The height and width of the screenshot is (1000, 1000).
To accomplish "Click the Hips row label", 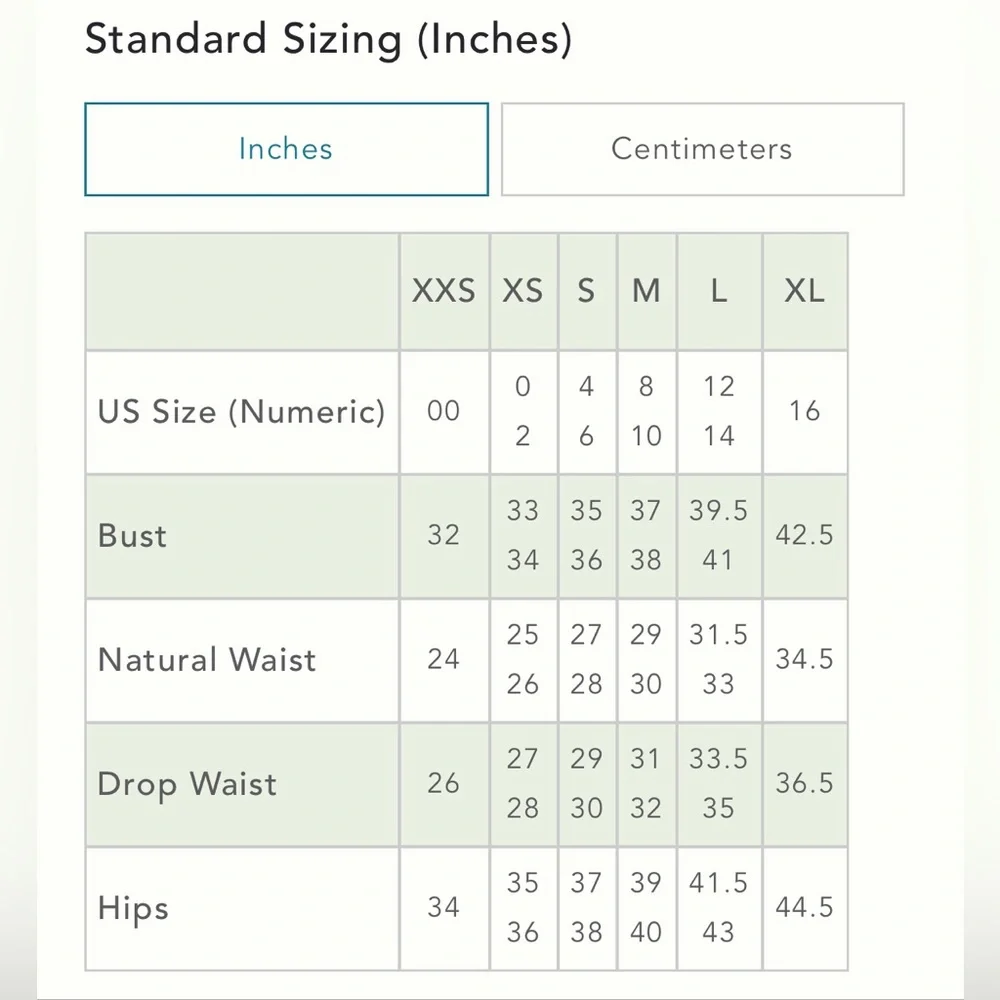I will click(133, 908).
